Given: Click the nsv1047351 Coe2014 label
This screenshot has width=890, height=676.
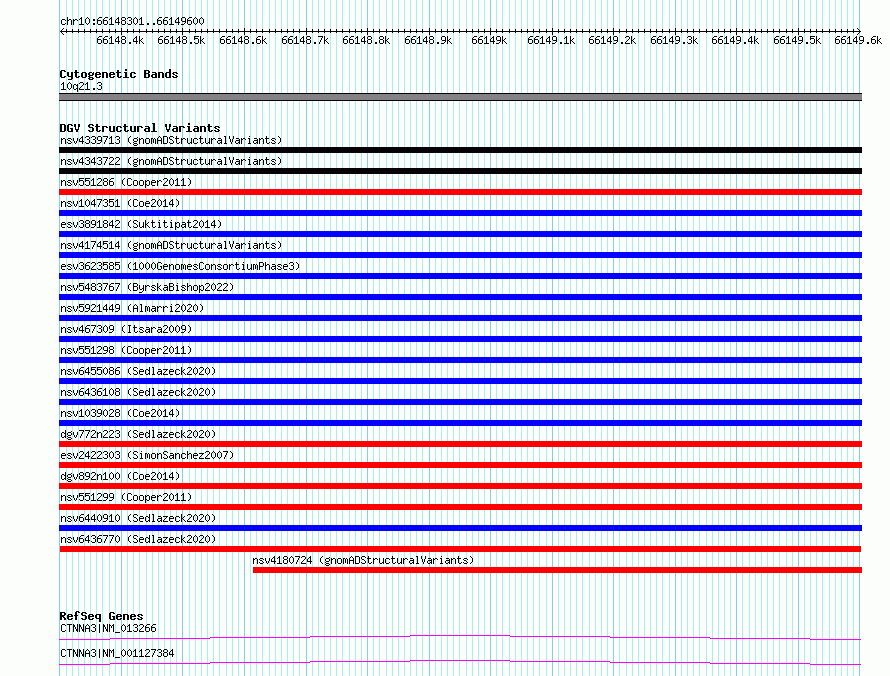Looking at the screenshot, I should pos(120,203).
